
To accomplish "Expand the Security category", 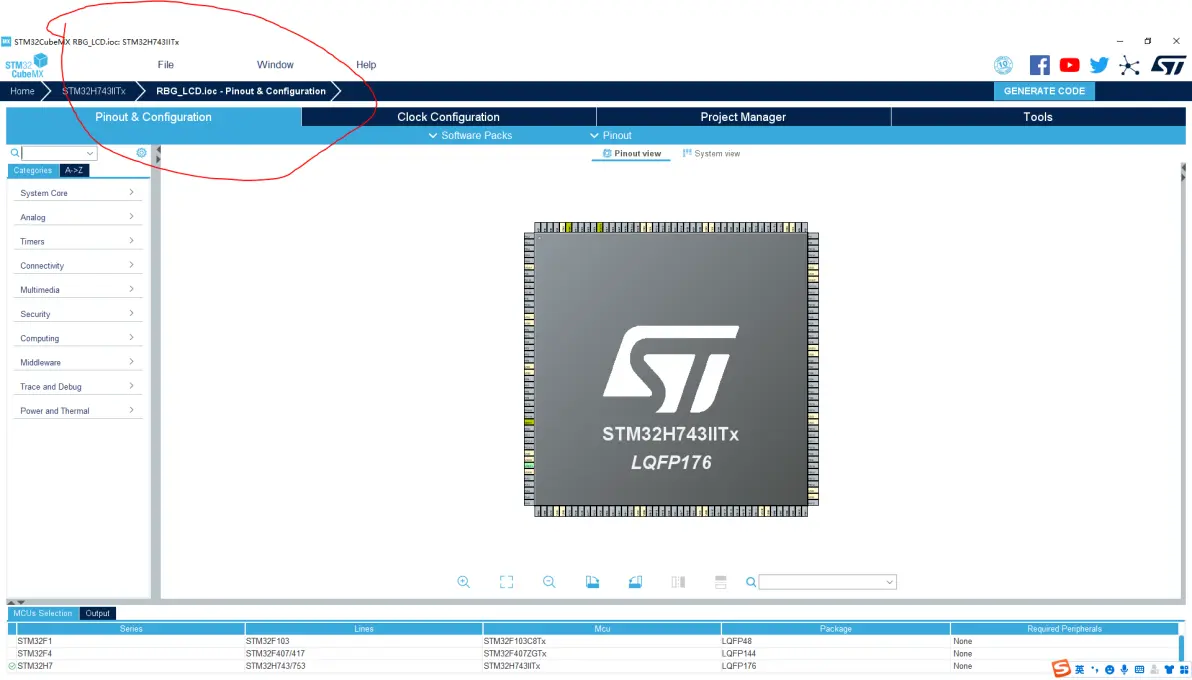I will (x=78, y=314).
